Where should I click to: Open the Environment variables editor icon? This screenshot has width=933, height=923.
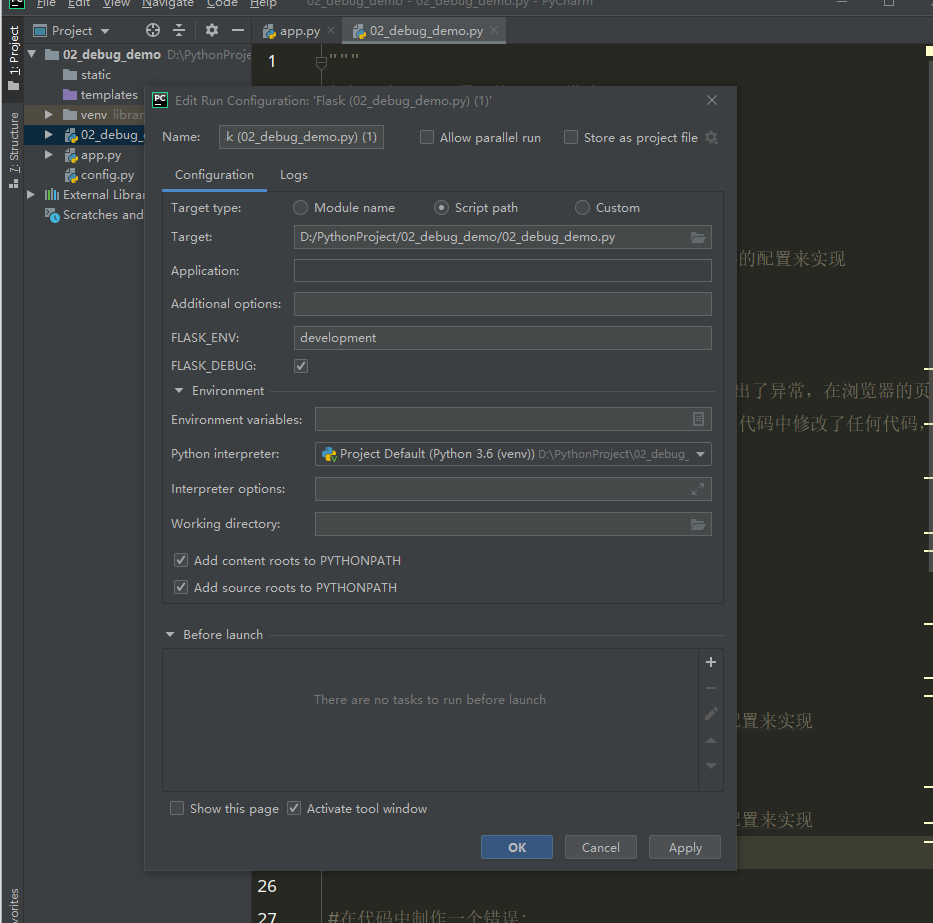pos(699,420)
